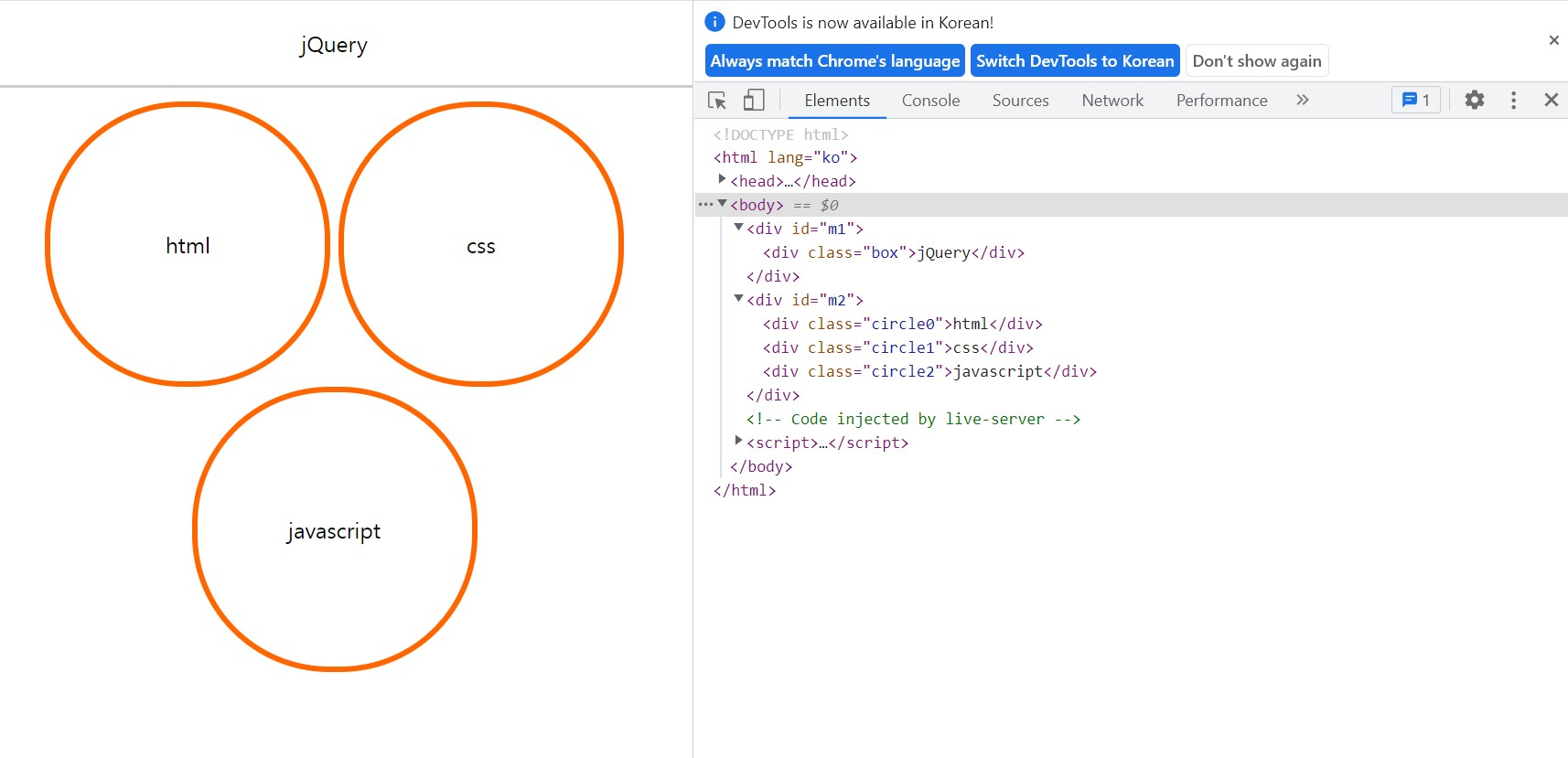
Task: Click the javascript circle on the page
Action: (x=334, y=529)
